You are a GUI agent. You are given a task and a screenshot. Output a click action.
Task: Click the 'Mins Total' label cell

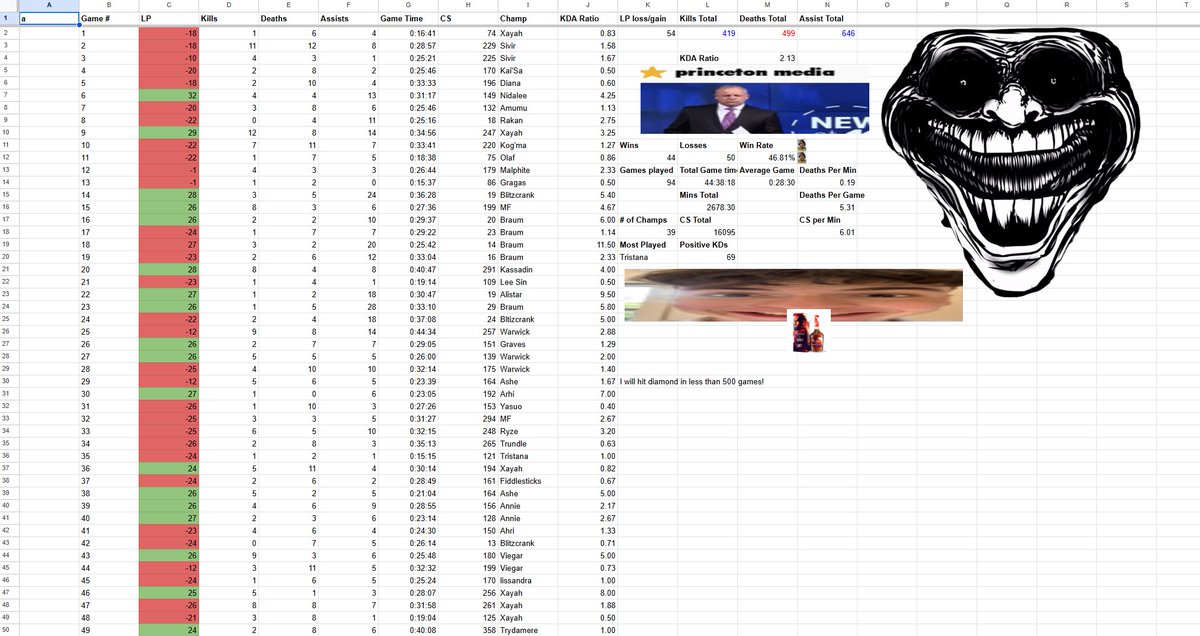point(707,195)
